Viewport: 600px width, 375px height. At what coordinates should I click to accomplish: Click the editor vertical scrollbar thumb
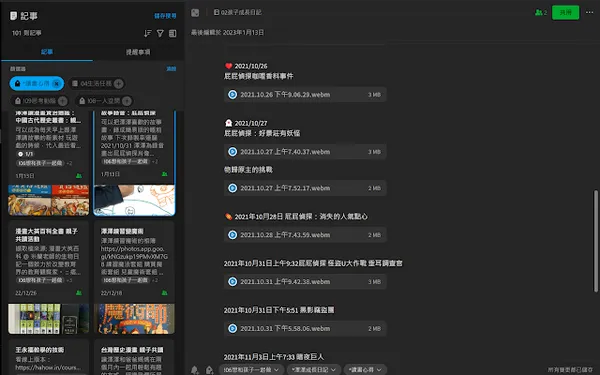[595, 241]
